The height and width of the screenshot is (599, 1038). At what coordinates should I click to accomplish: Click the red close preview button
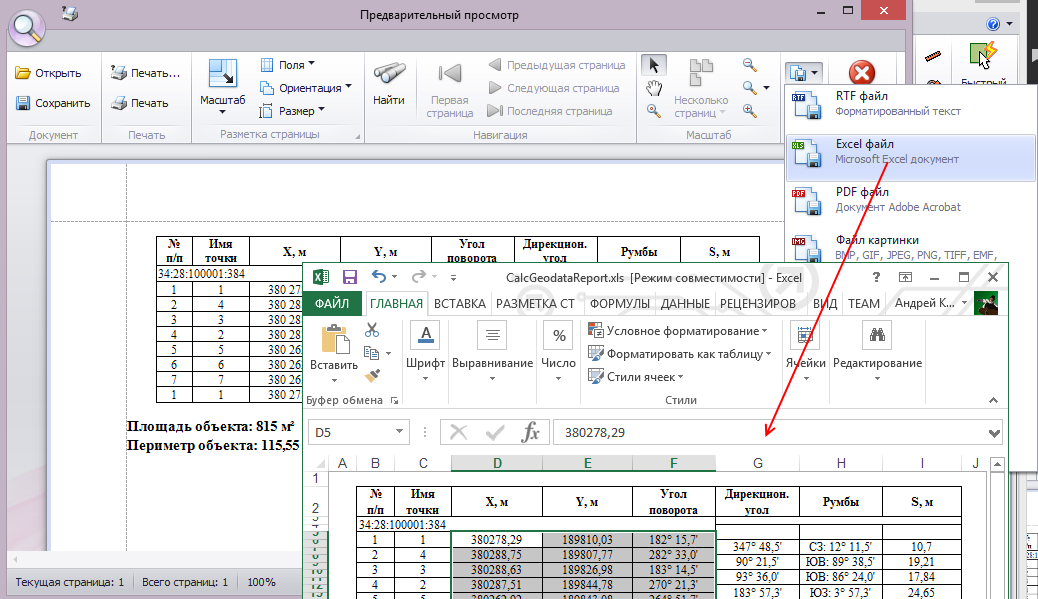862,72
